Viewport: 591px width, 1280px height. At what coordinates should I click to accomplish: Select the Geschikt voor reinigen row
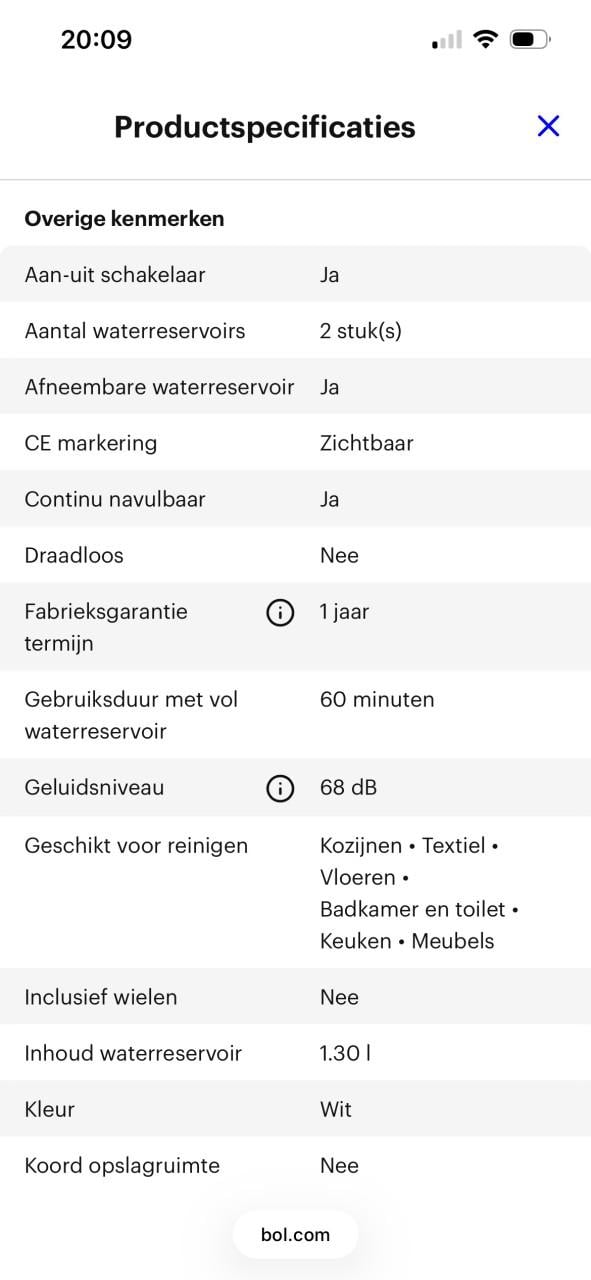pos(295,890)
